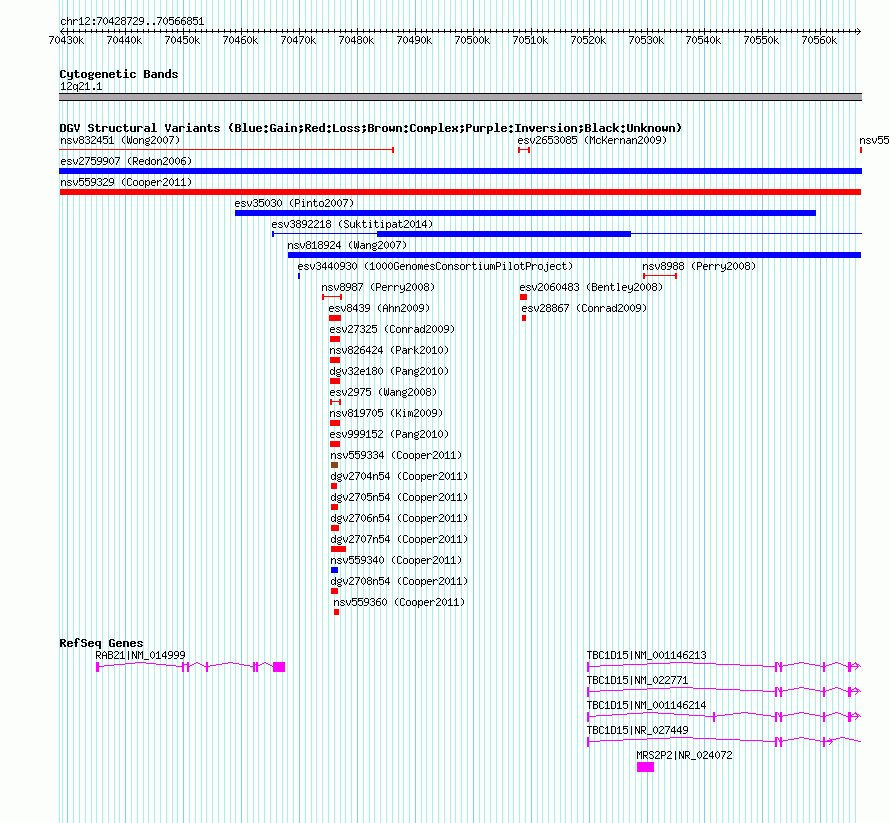Open the nsv559340 (Cooper2011) label
Viewport: 890px width, 823px height.
coord(396,560)
